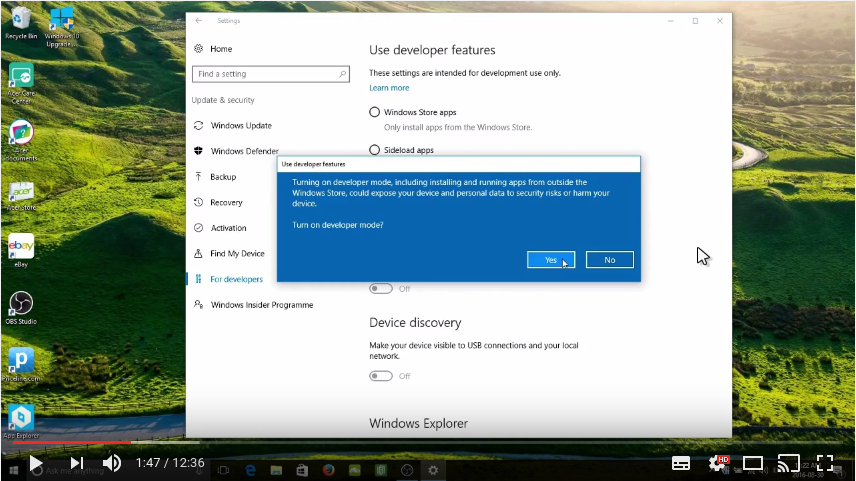The height and width of the screenshot is (481, 856).
Task: Go back with Settings back arrow
Action: point(199,21)
